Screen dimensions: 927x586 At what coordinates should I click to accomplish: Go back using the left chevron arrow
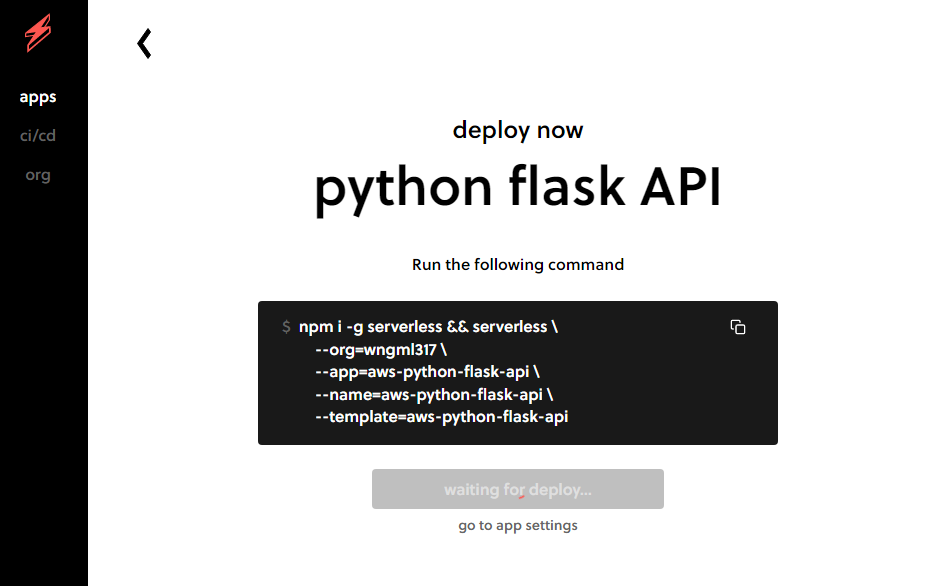[x=144, y=43]
